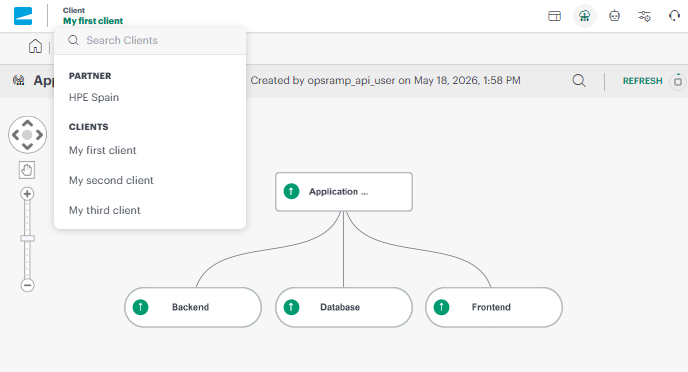Viewport: 688px width, 372px height.
Task: Open the robot automation icon
Action: click(614, 16)
